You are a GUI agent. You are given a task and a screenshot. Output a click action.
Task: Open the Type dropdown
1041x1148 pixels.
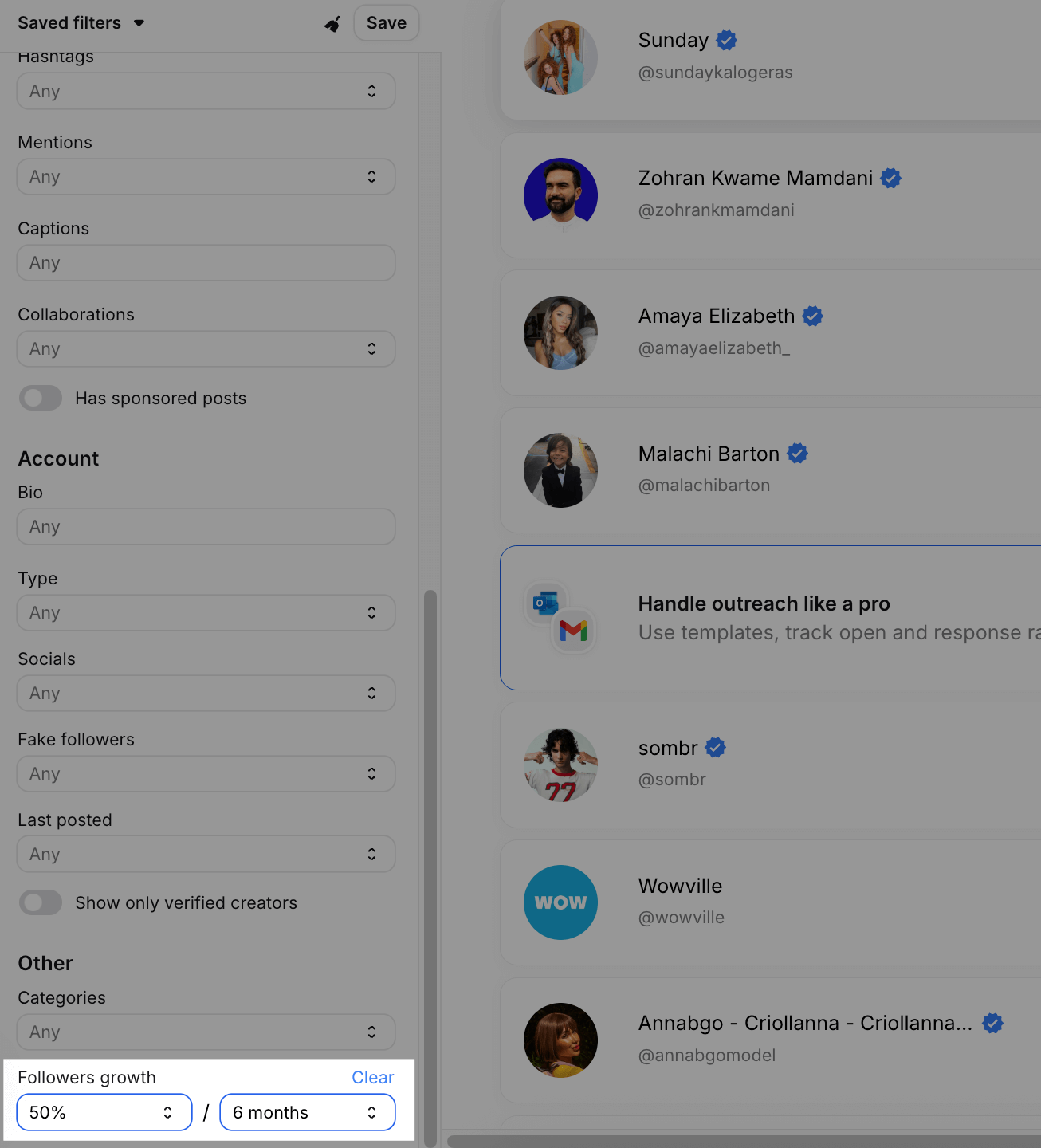click(206, 612)
